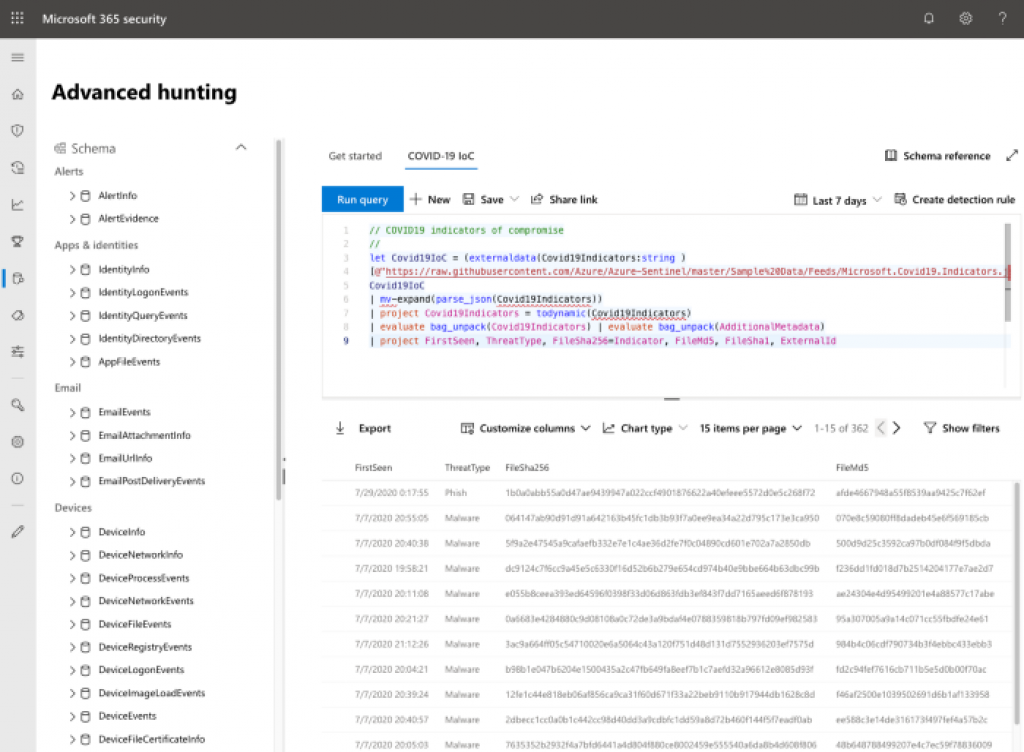Viewport: 1024px width, 752px height.
Task: Switch to the Get started tab
Action: [355, 156]
